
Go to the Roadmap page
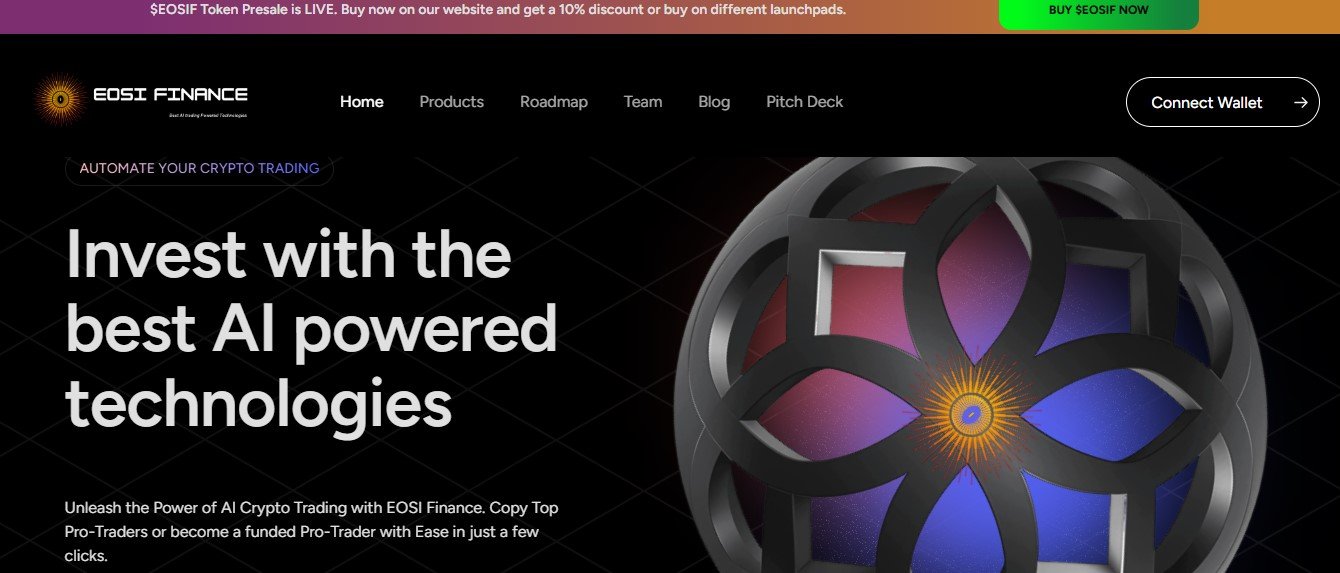pyautogui.click(x=554, y=102)
